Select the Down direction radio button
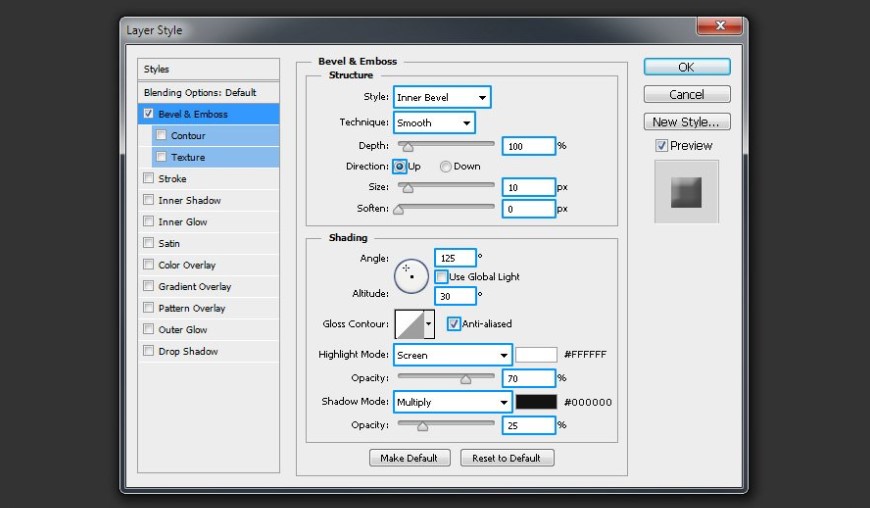This screenshot has width=870, height=508. tap(445, 167)
